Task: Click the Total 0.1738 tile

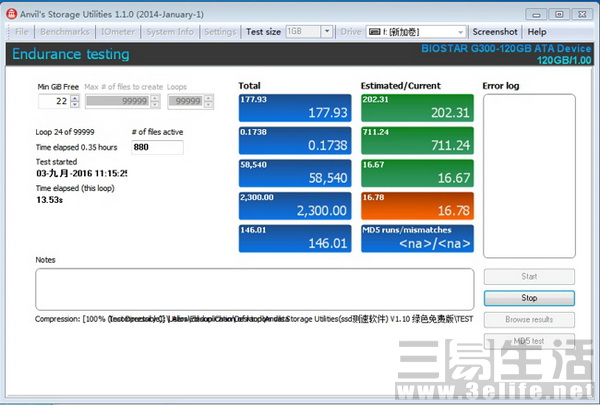Action: click(x=295, y=140)
